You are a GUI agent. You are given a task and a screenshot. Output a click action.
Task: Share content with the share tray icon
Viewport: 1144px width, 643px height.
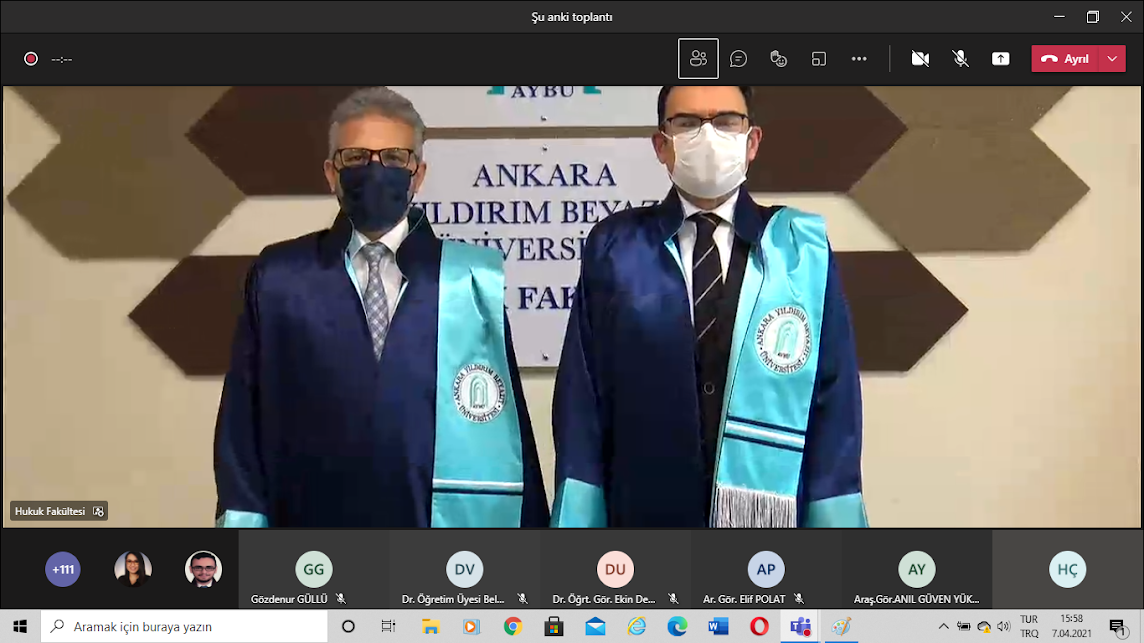pyautogui.click(x=1000, y=59)
